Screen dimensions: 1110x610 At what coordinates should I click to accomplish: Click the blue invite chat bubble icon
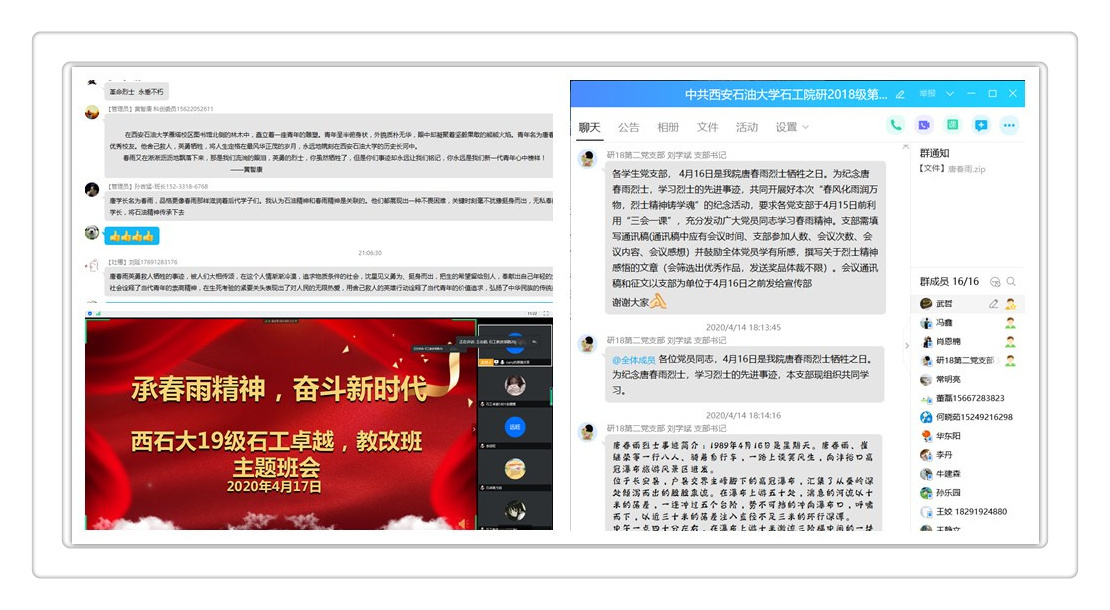(981, 125)
